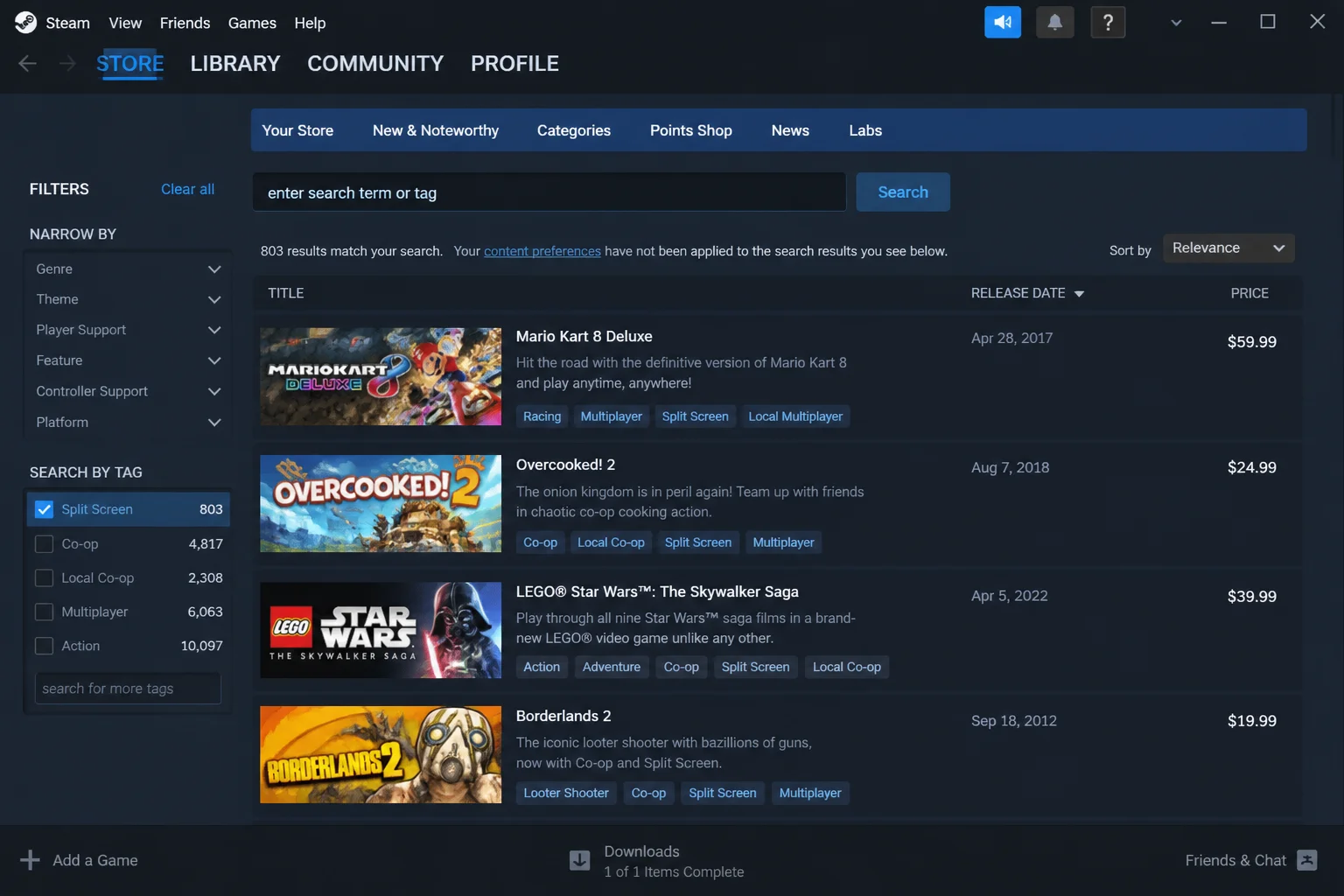Image resolution: width=1344 pixels, height=896 pixels.
Task: Open account dropdown chevron in title bar
Action: click(x=1176, y=23)
